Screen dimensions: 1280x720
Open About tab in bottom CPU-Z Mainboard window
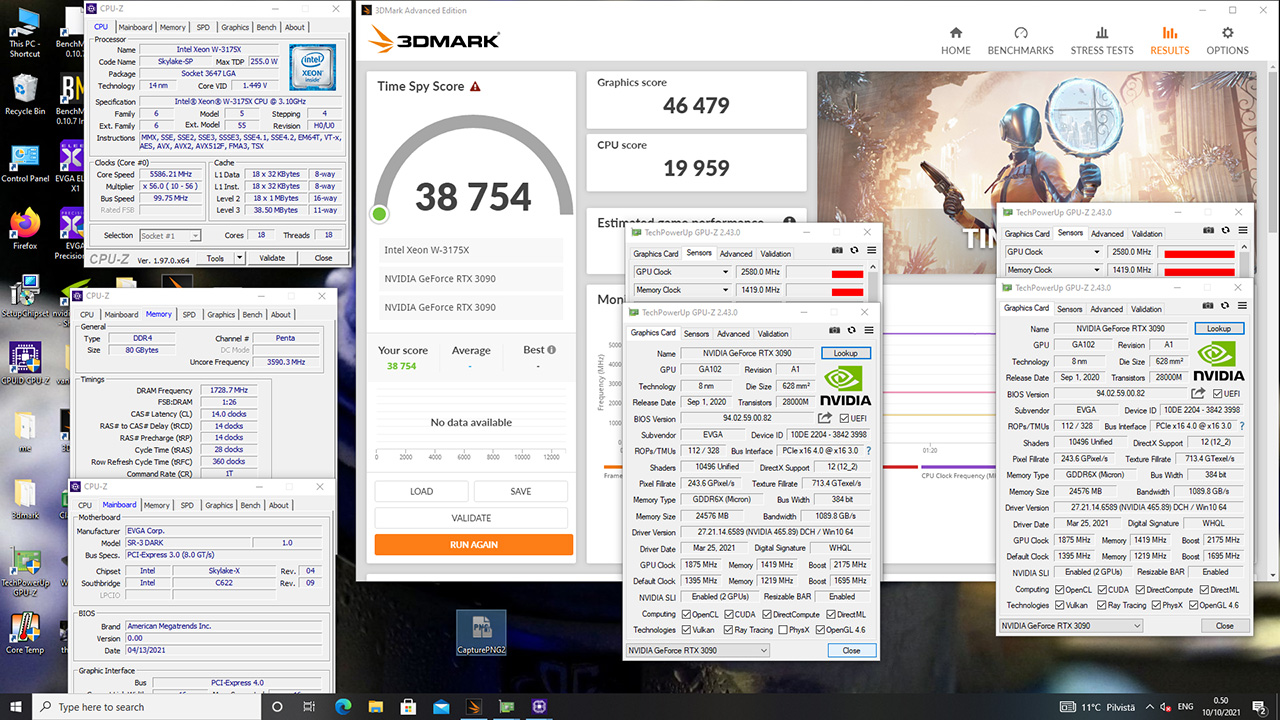click(x=279, y=505)
